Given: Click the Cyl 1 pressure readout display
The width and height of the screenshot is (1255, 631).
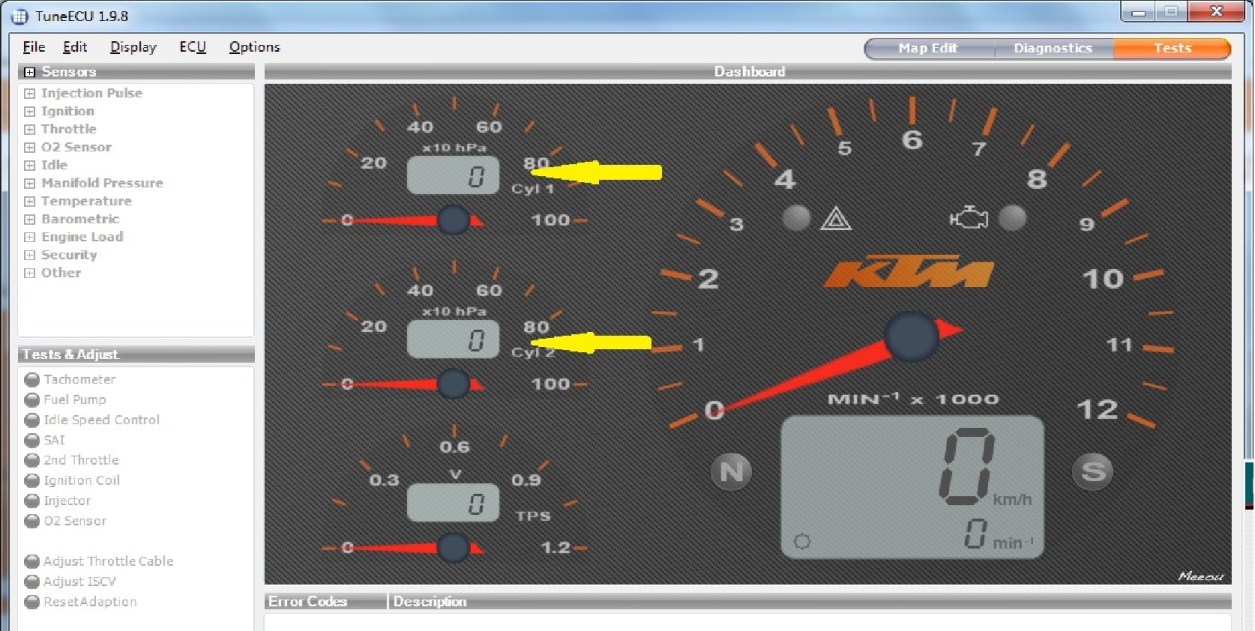Looking at the screenshot, I should [x=452, y=177].
